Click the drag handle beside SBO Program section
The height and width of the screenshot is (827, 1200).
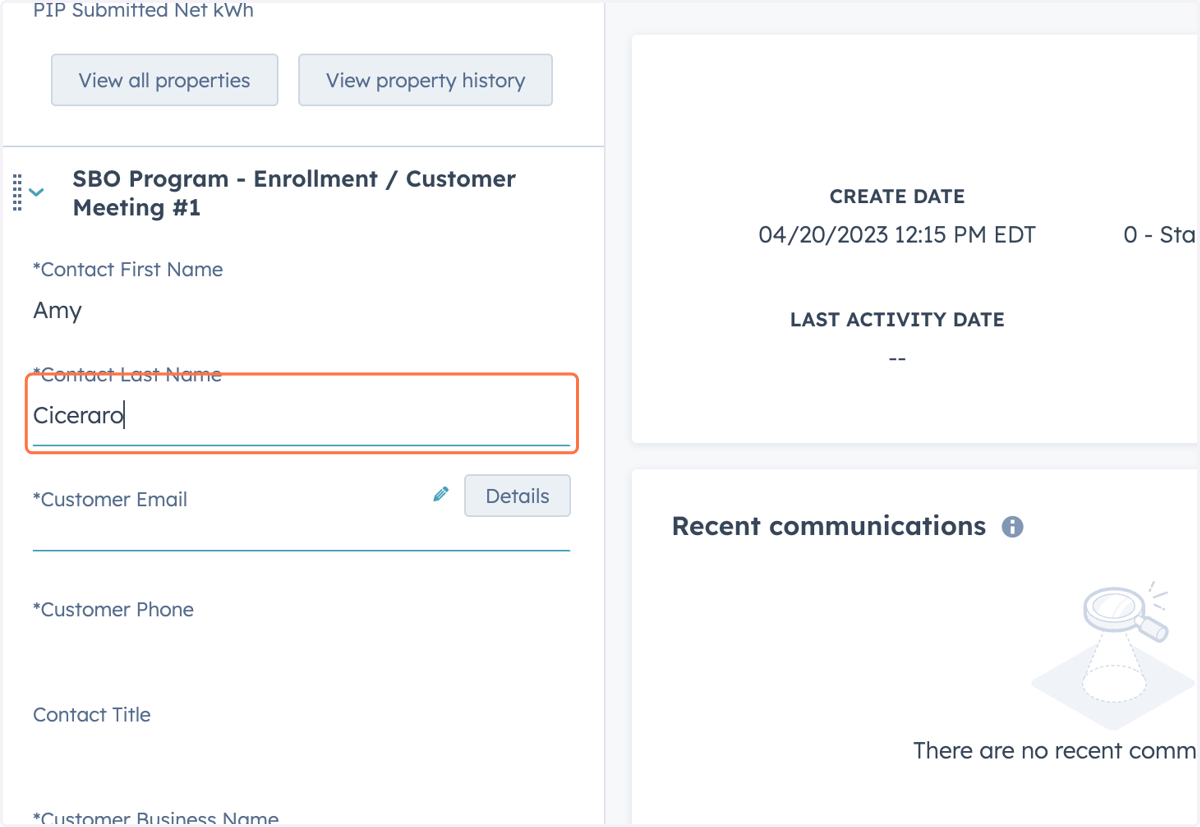(17, 192)
